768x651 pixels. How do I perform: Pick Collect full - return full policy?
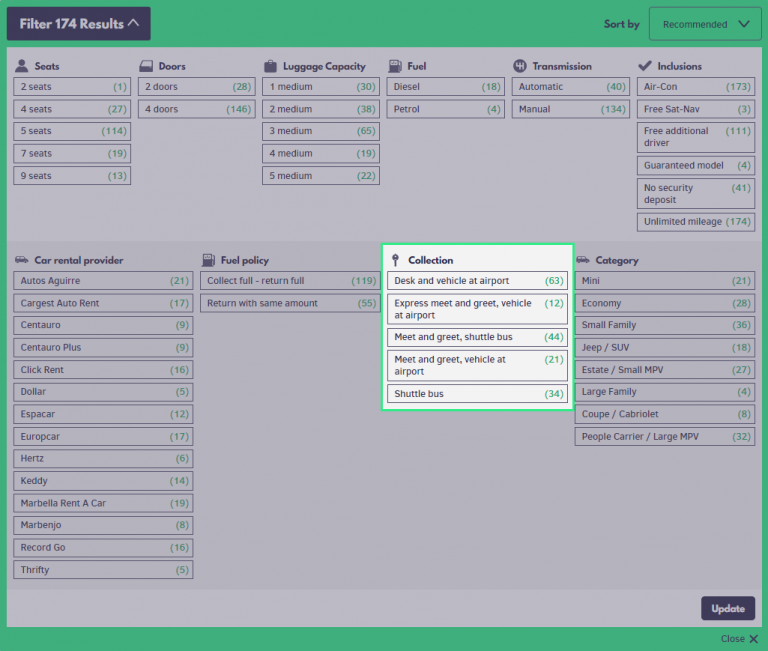pos(288,281)
